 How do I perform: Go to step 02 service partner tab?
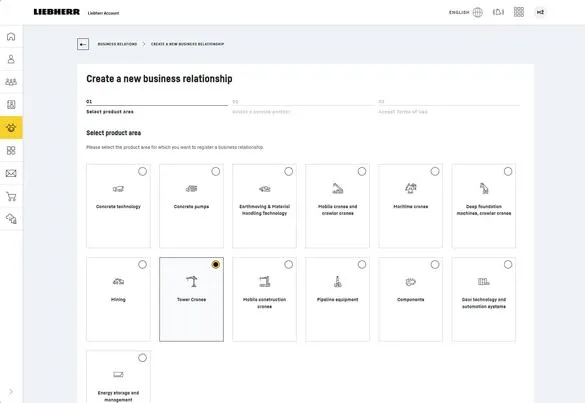[x=301, y=106]
